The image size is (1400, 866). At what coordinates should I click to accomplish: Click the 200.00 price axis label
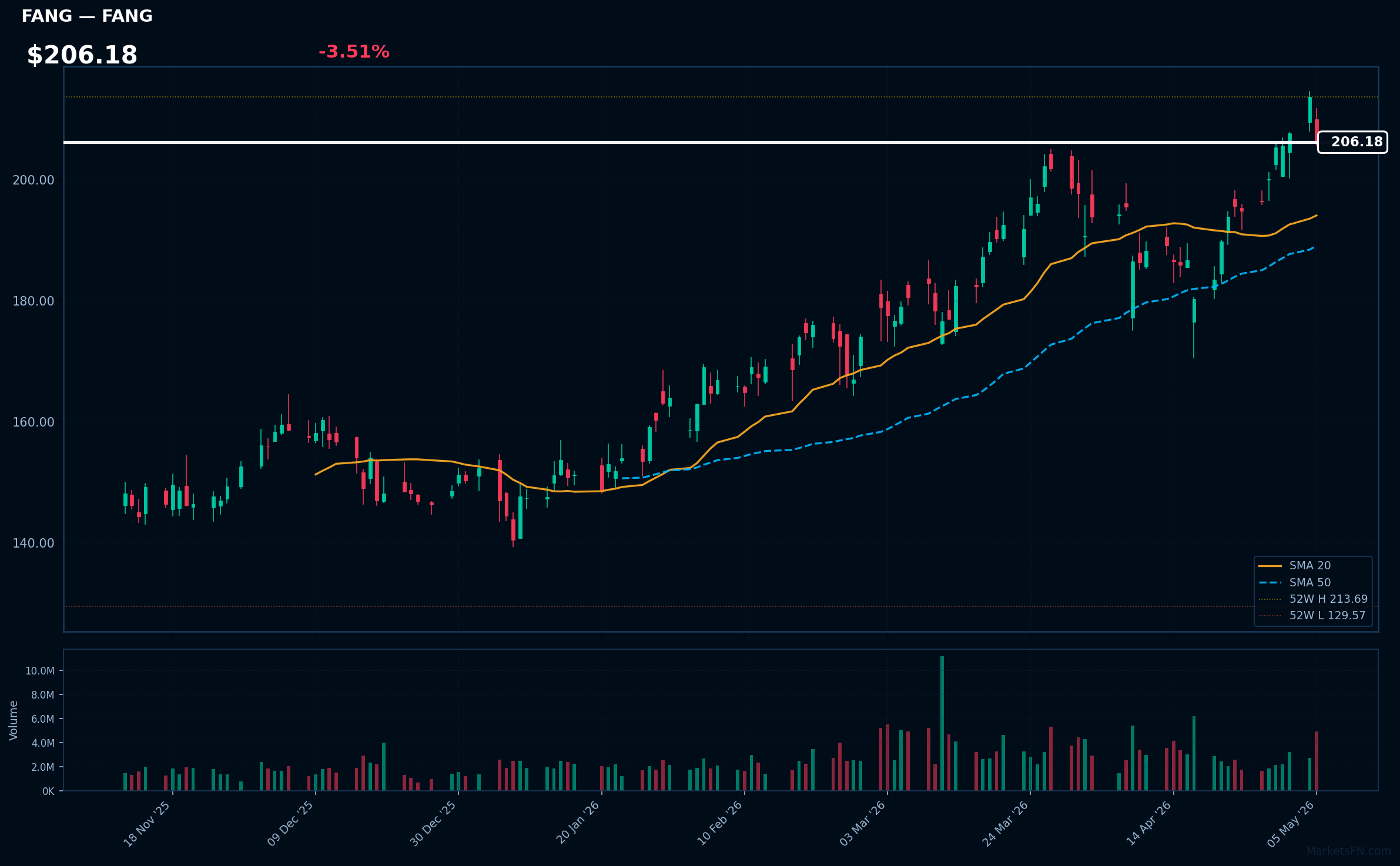[x=34, y=180]
